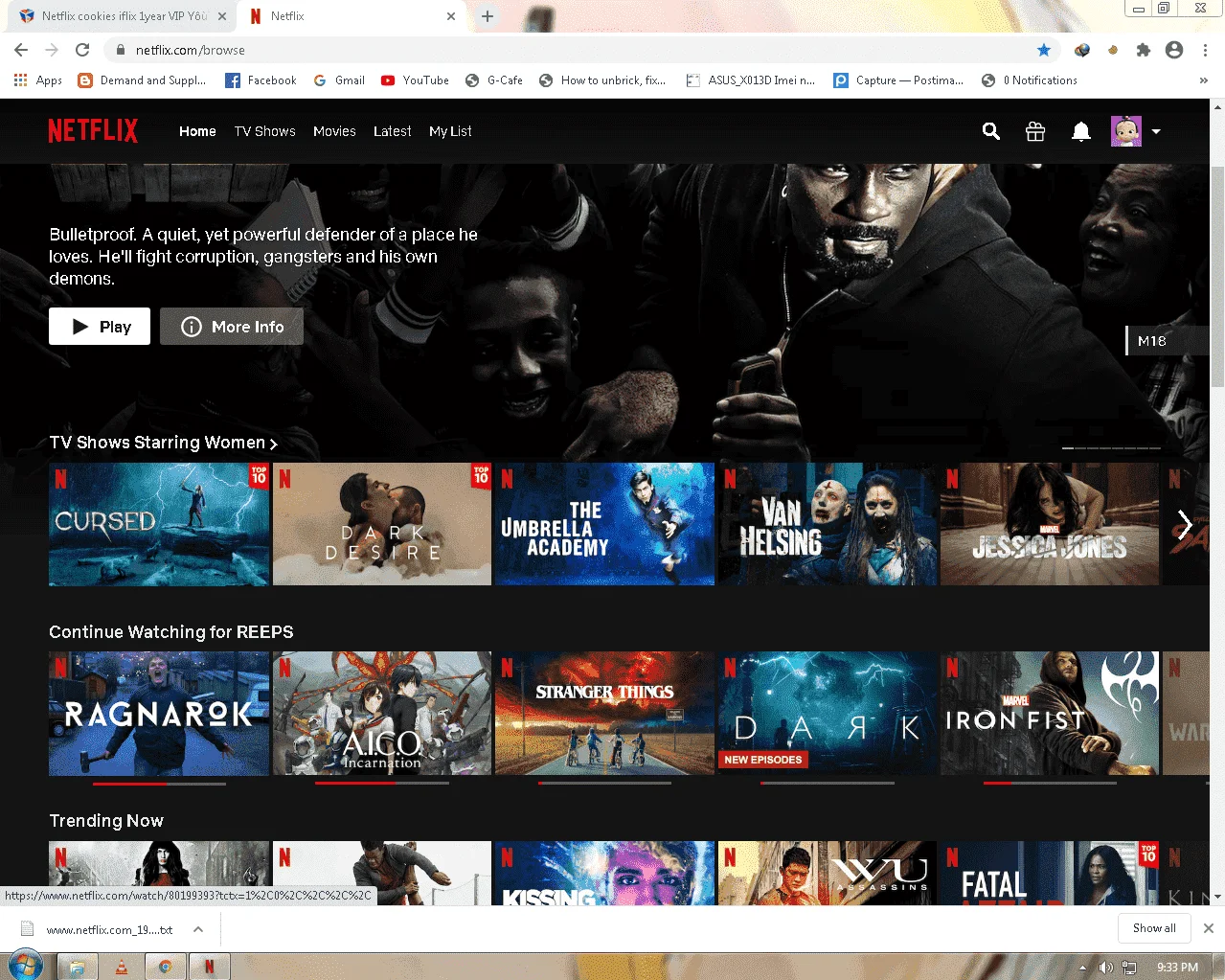Open Fatal Affair in Trending Now
The width and height of the screenshot is (1225, 980).
pos(1050,873)
